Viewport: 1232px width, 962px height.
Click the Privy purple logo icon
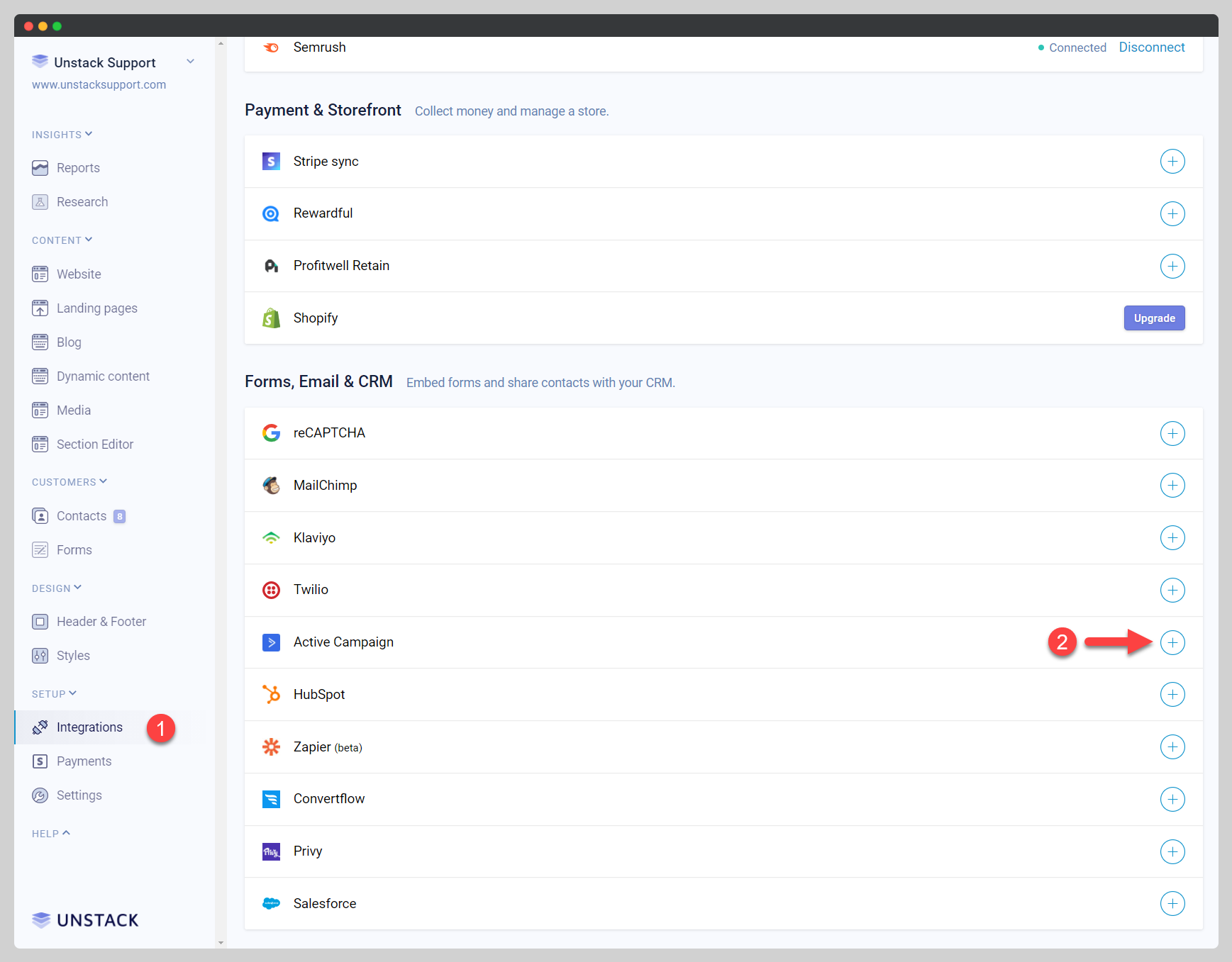point(271,851)
